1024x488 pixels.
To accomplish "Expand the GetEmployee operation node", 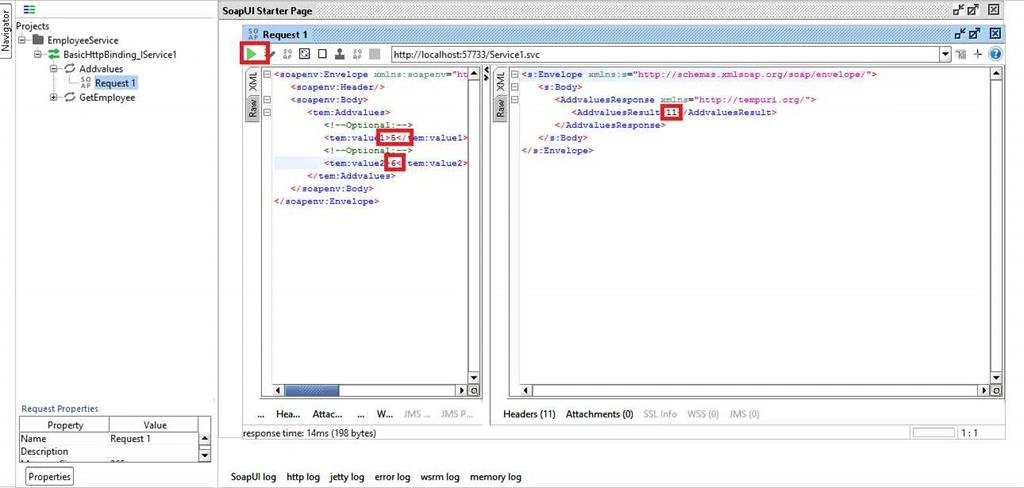I will coord(54,97).
